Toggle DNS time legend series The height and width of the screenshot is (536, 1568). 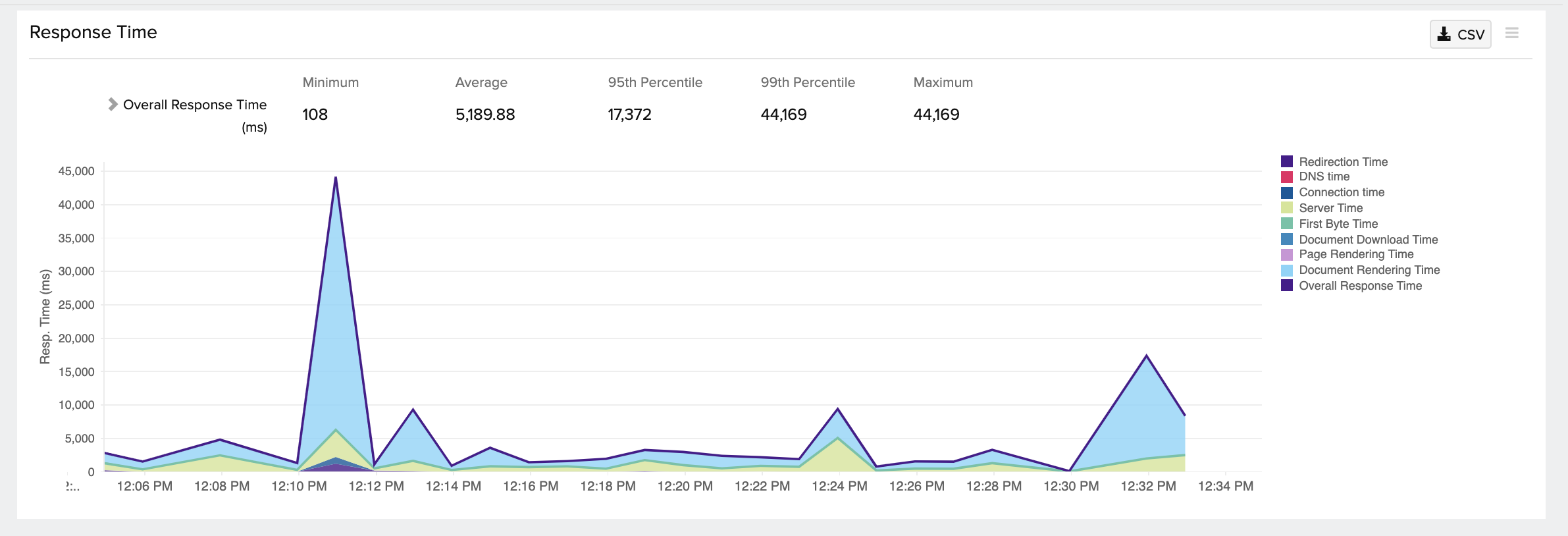[x=1323, y=176]
